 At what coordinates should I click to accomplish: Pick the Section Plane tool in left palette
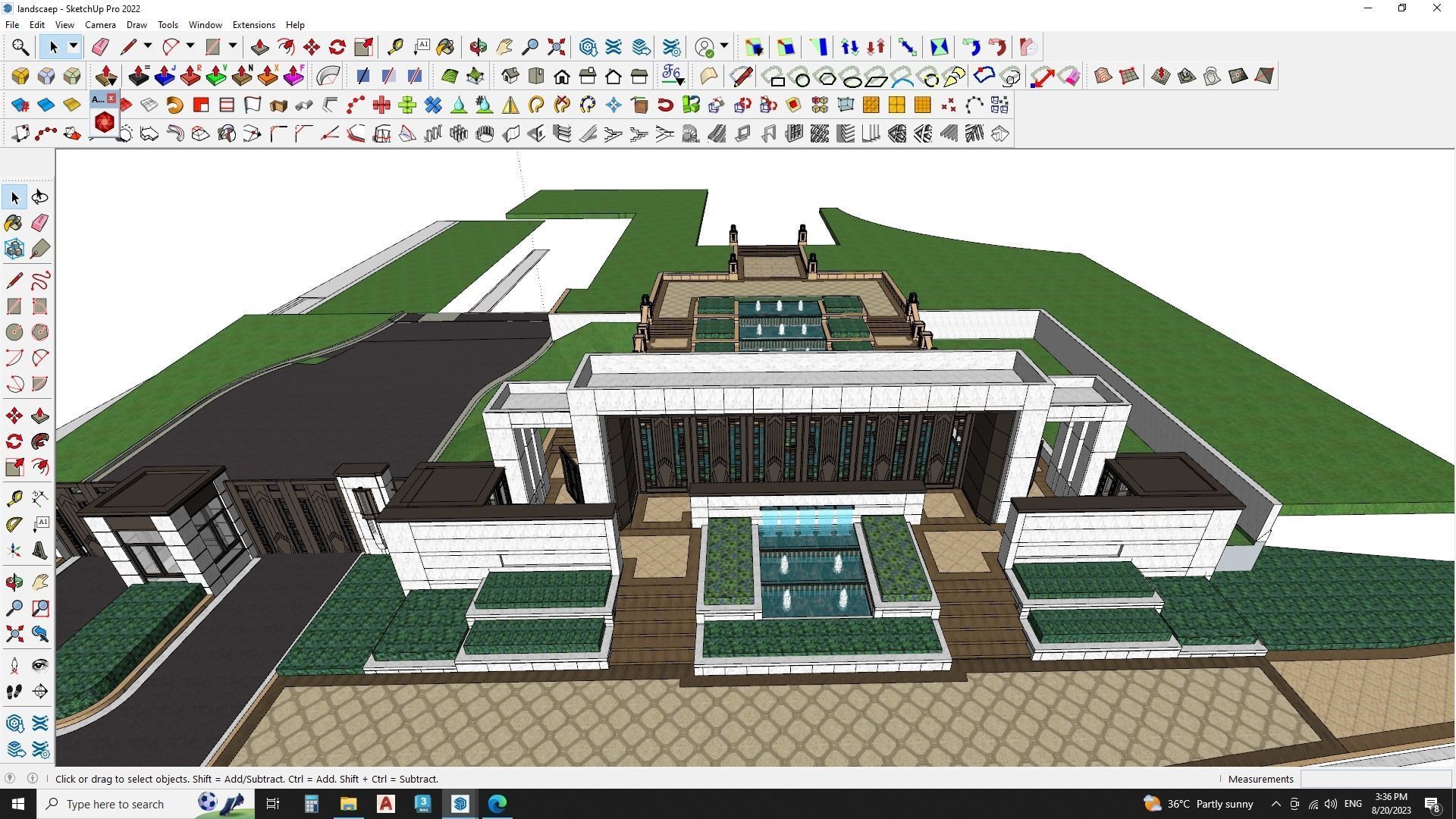point(40,692)
